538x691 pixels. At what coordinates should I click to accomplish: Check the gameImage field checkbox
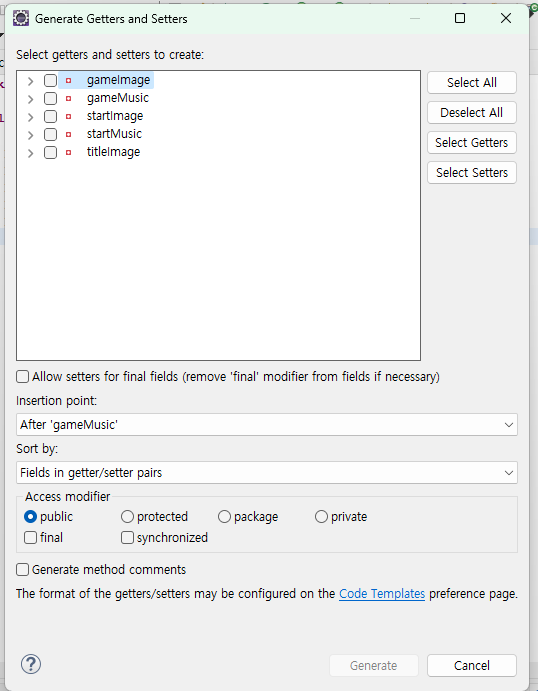click(x=50, y=80)
